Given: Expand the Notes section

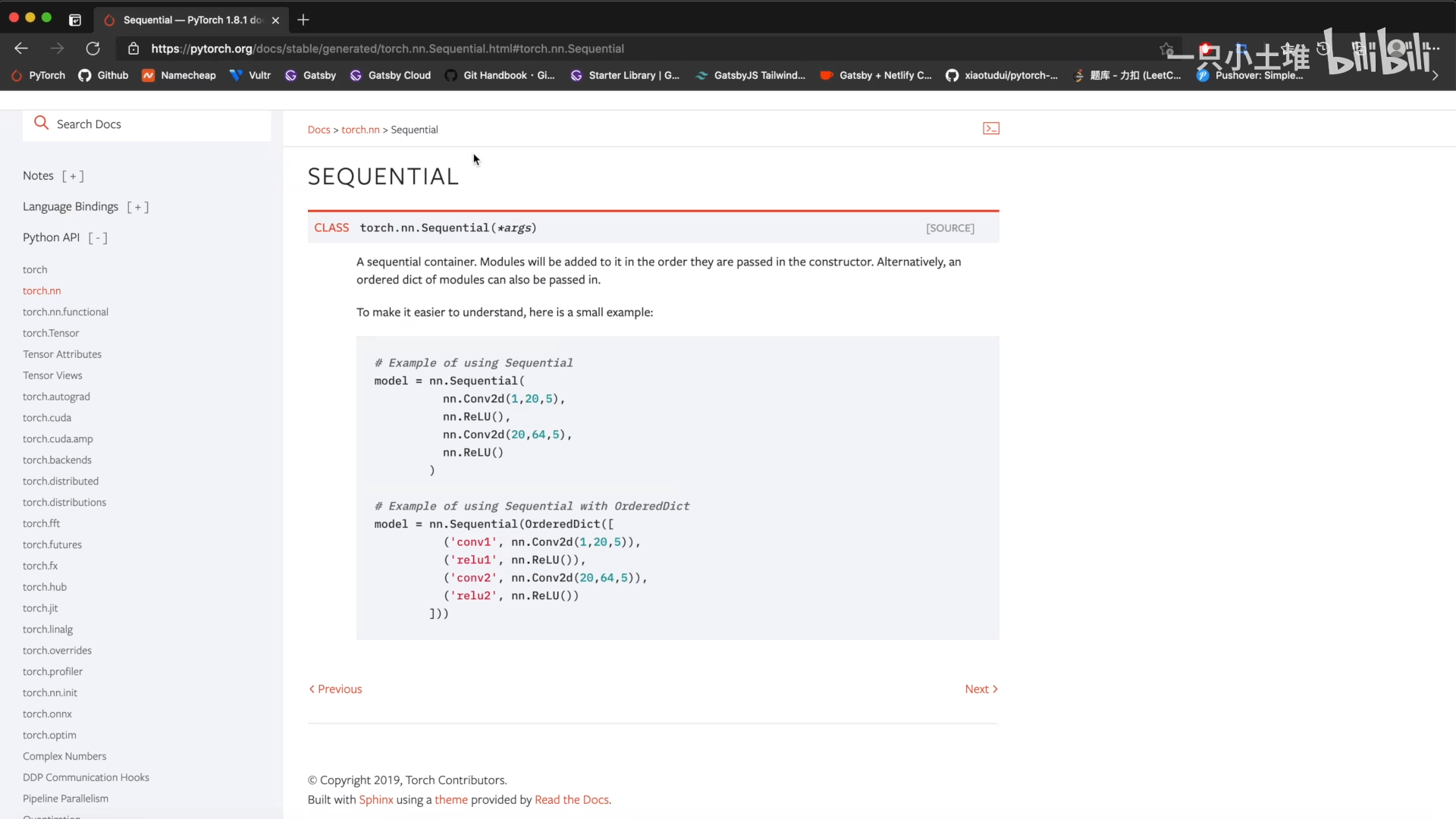Looking at the screenshot, I should (73, 176).
